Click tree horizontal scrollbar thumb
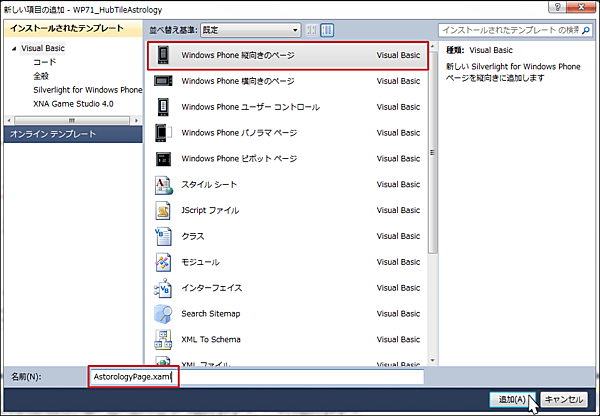This screenshot has height=416, width=600. 72,121
